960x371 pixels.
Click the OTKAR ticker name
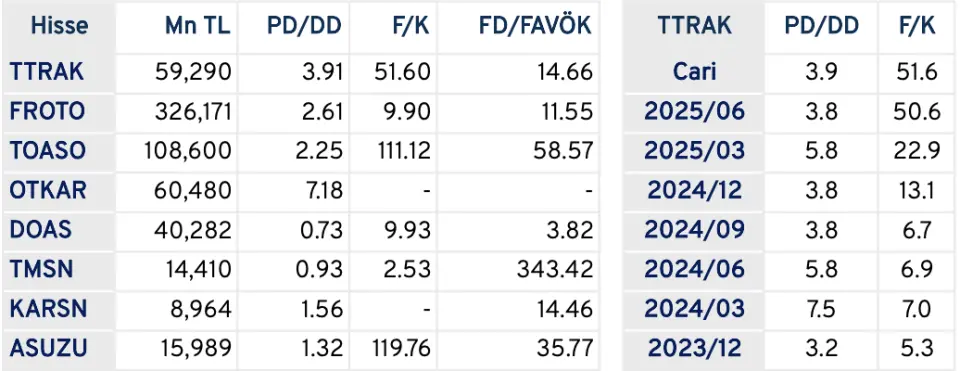click(48, 190)
